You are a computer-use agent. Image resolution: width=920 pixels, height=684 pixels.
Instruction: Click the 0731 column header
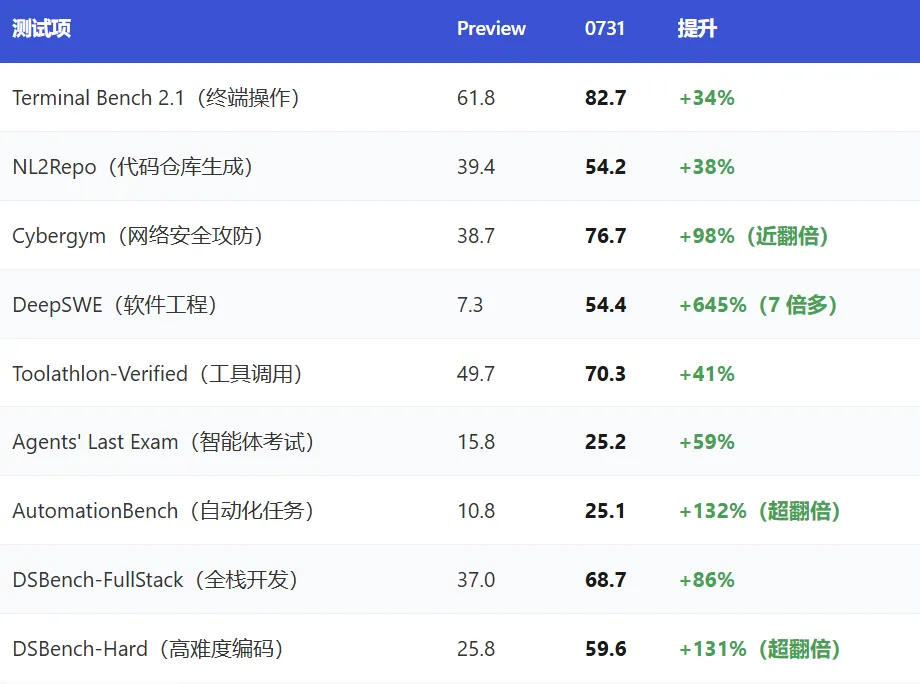[x=604, y=28]
